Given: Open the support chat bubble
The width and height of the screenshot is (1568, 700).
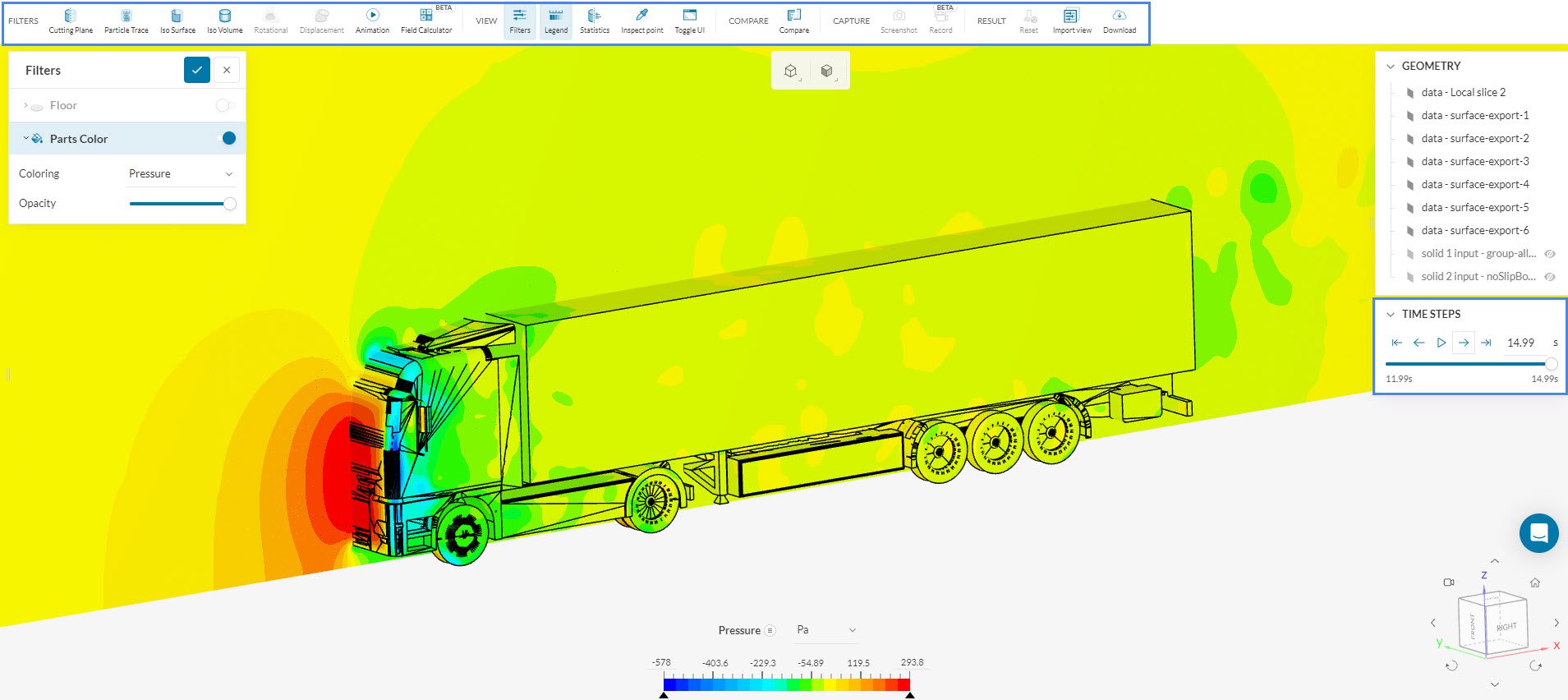Looking at the screenshot, I should tap(1538, 533).
